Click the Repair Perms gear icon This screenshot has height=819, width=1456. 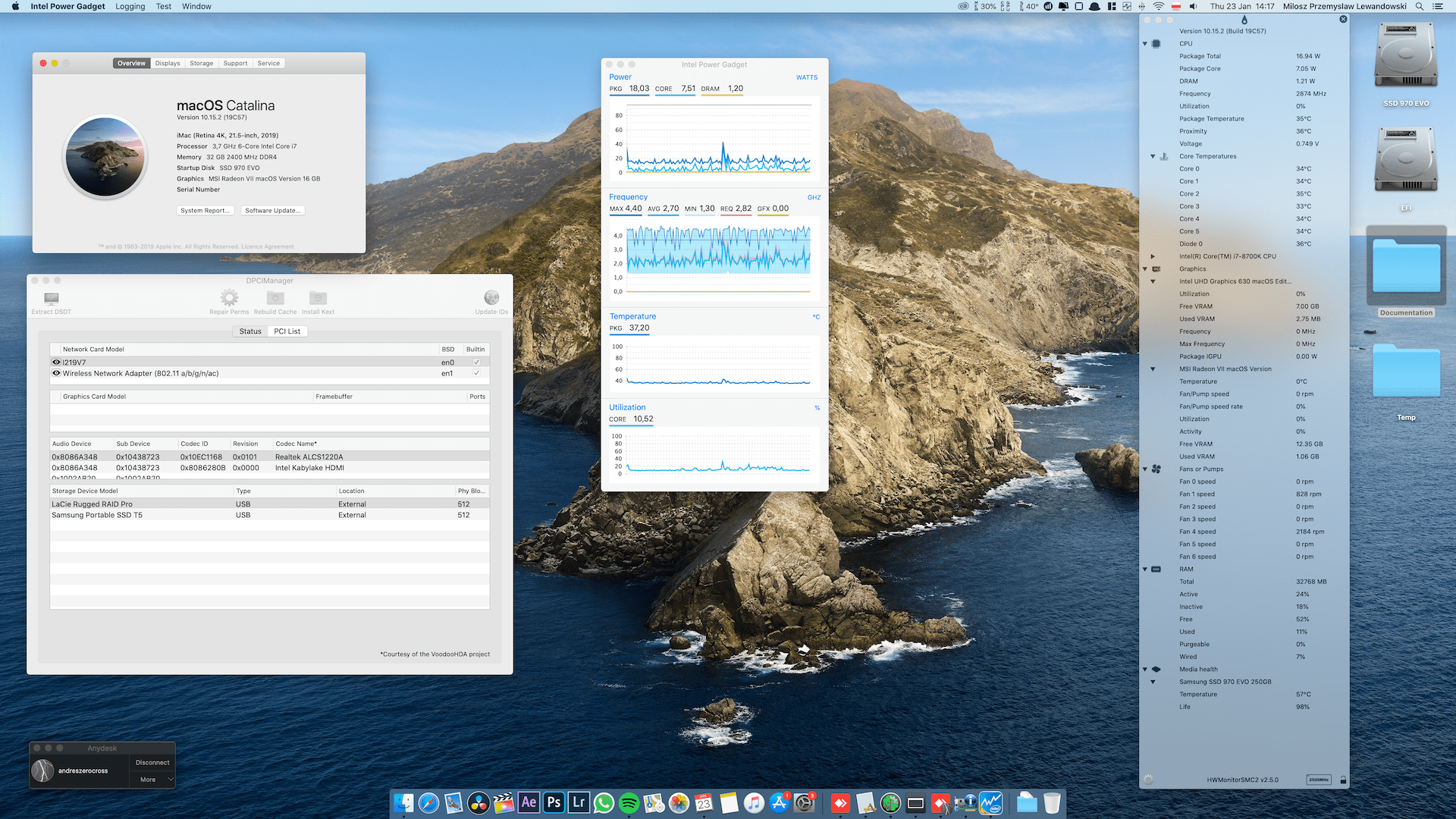229,297
